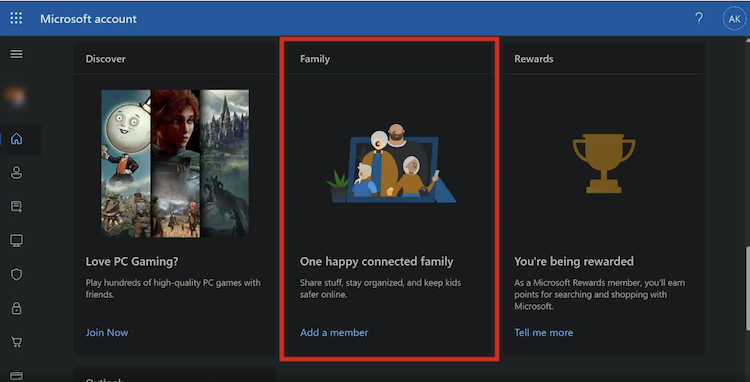Click the blurred profile picture in sidebar

point(15,97)
